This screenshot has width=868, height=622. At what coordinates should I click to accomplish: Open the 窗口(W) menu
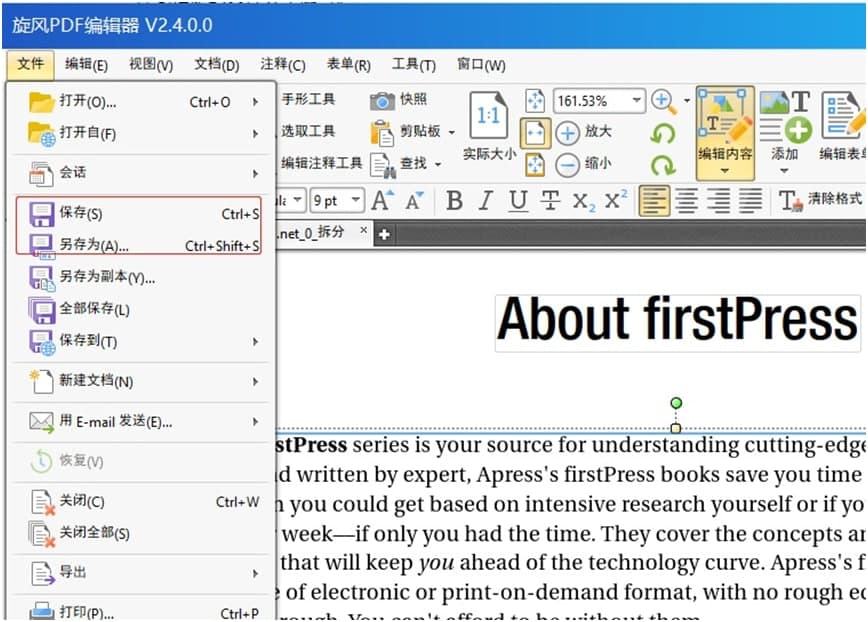pyautogui.click(x=480, y=65)
